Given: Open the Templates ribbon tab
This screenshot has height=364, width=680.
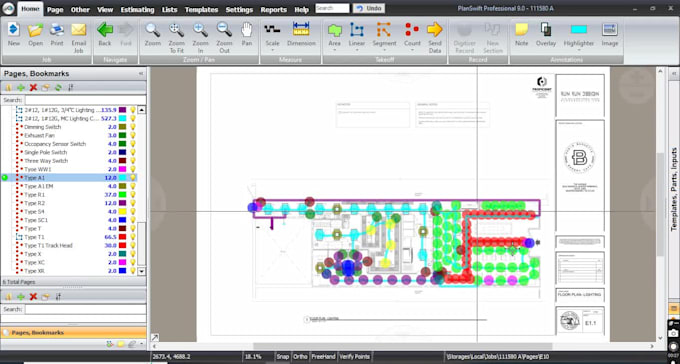Looking at the screenshot, I should (201, 10).
